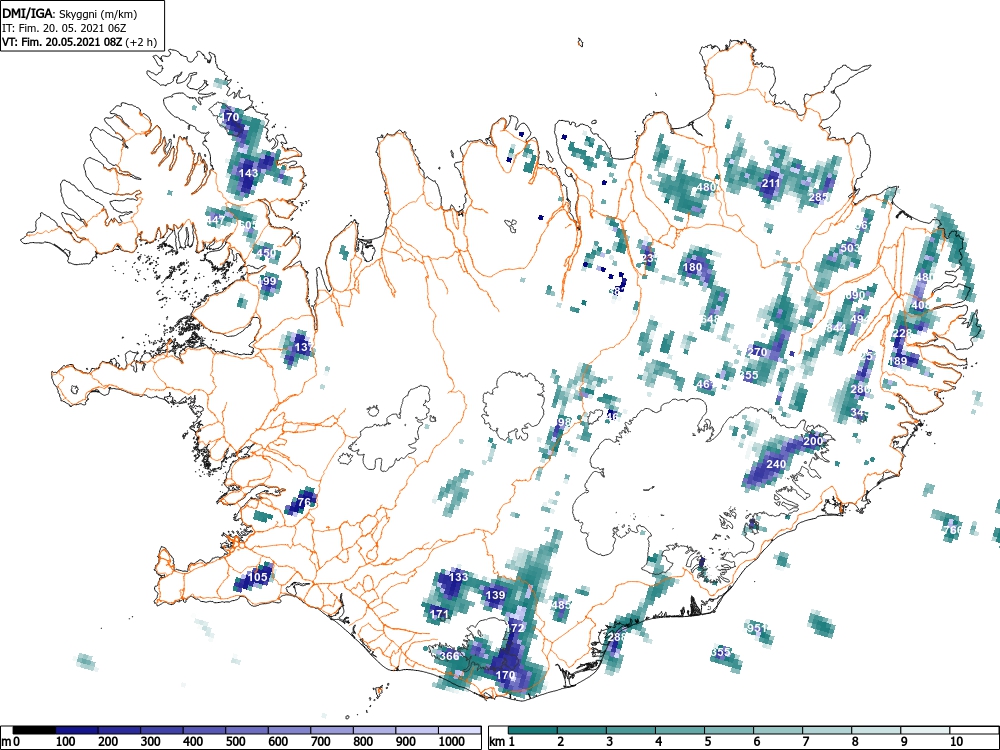Click the '500' tick on meter legend
This screenshot has height=750, width=1000.
tap(235, 741)
